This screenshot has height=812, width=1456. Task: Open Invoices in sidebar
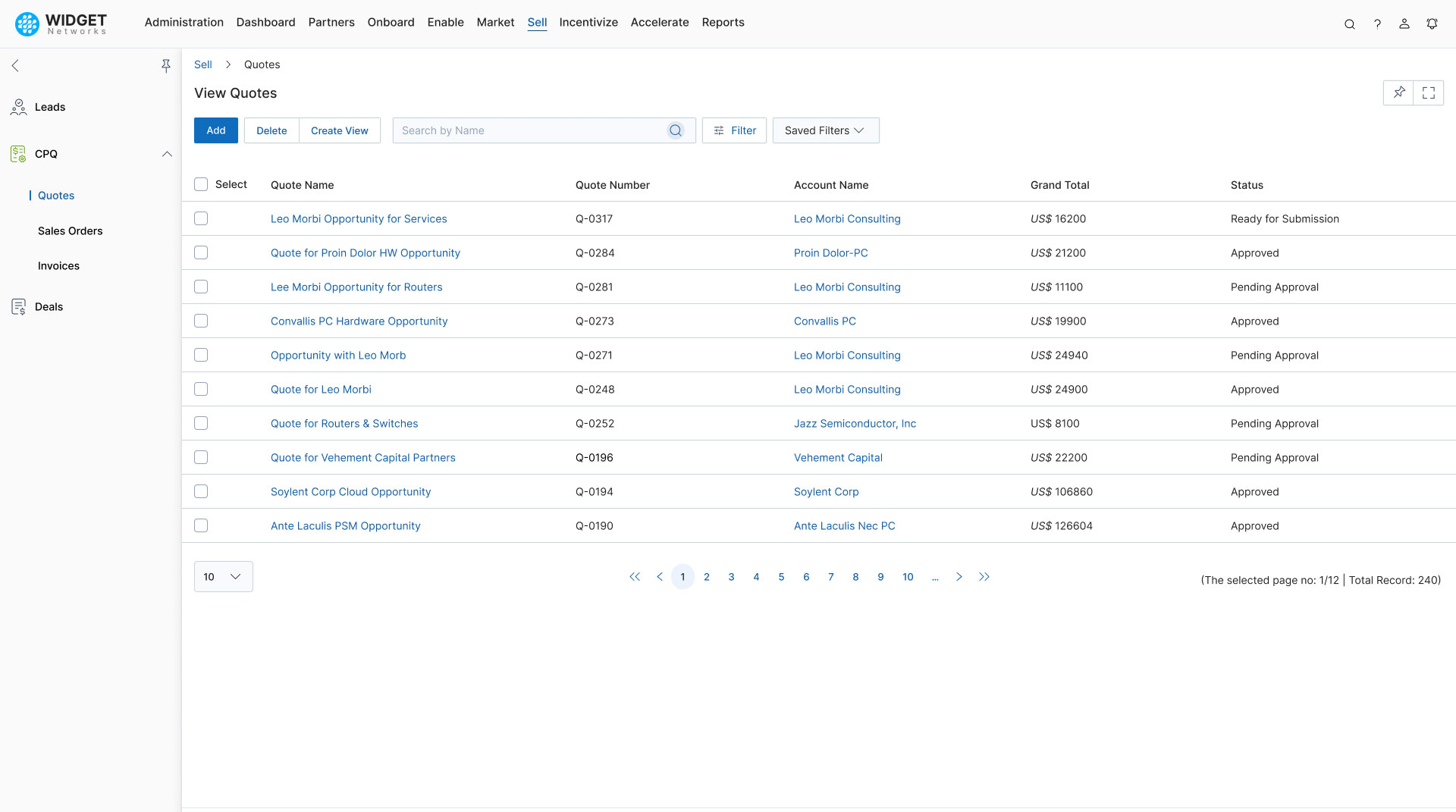pyautogui.click(x=58, y=266)
